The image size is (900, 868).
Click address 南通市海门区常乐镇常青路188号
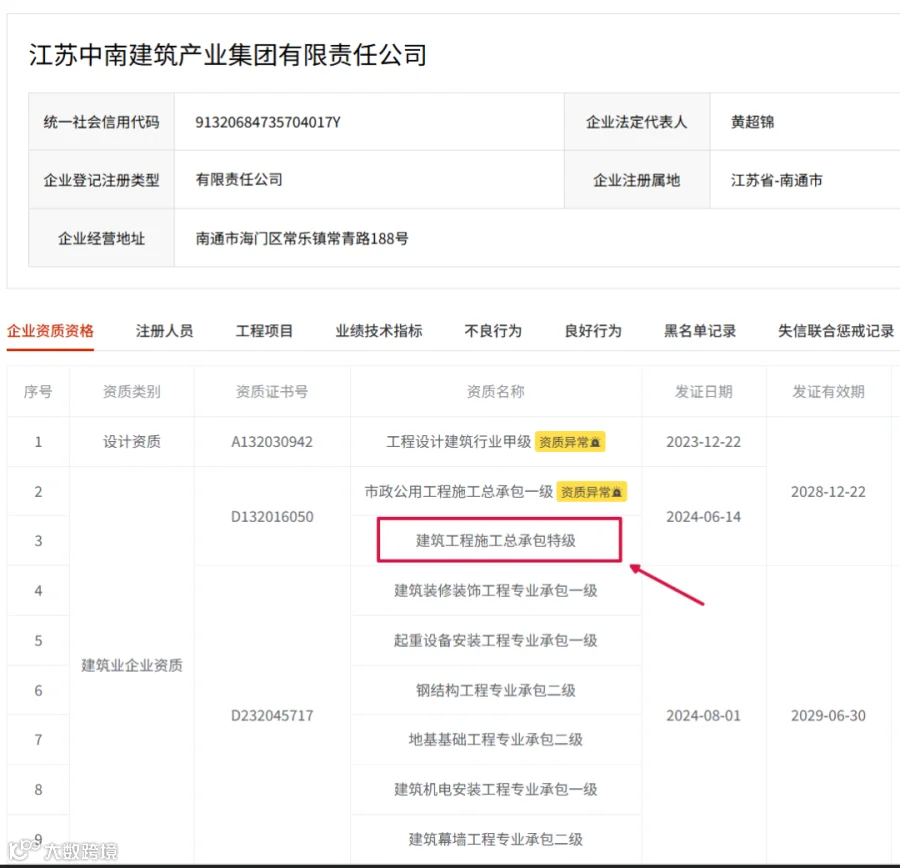(x=302, y=238)
